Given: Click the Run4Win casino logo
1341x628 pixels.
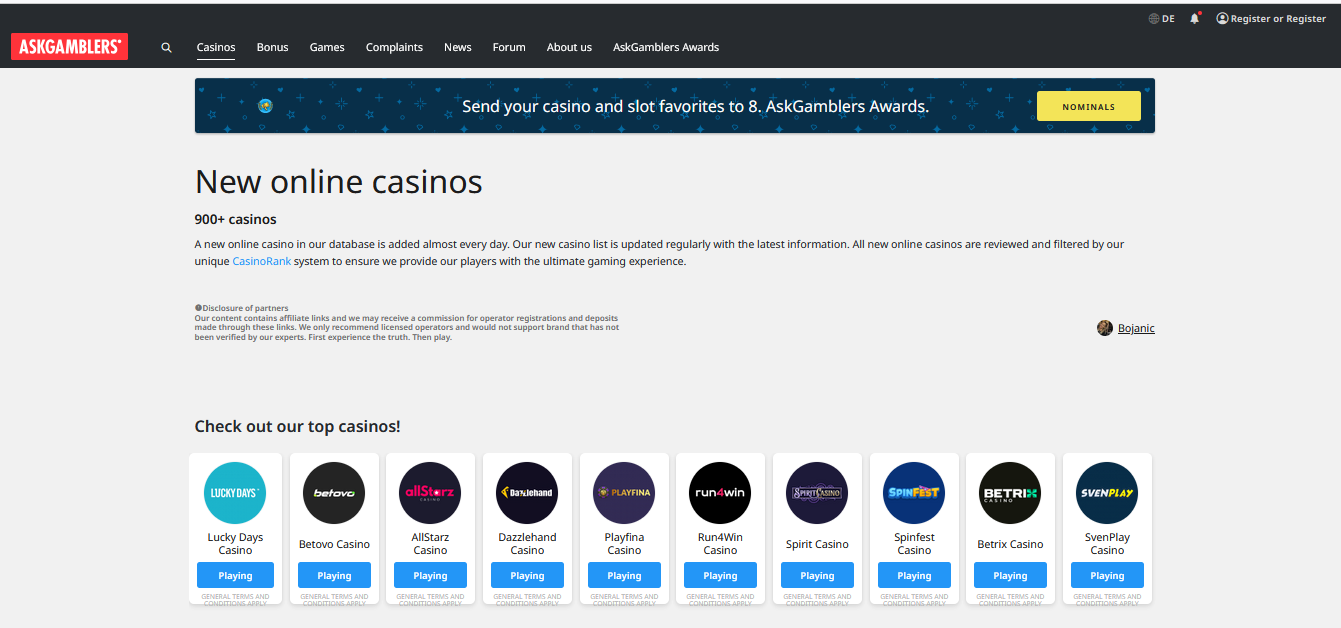Looking at the screenshot, I should coord(720,493).
